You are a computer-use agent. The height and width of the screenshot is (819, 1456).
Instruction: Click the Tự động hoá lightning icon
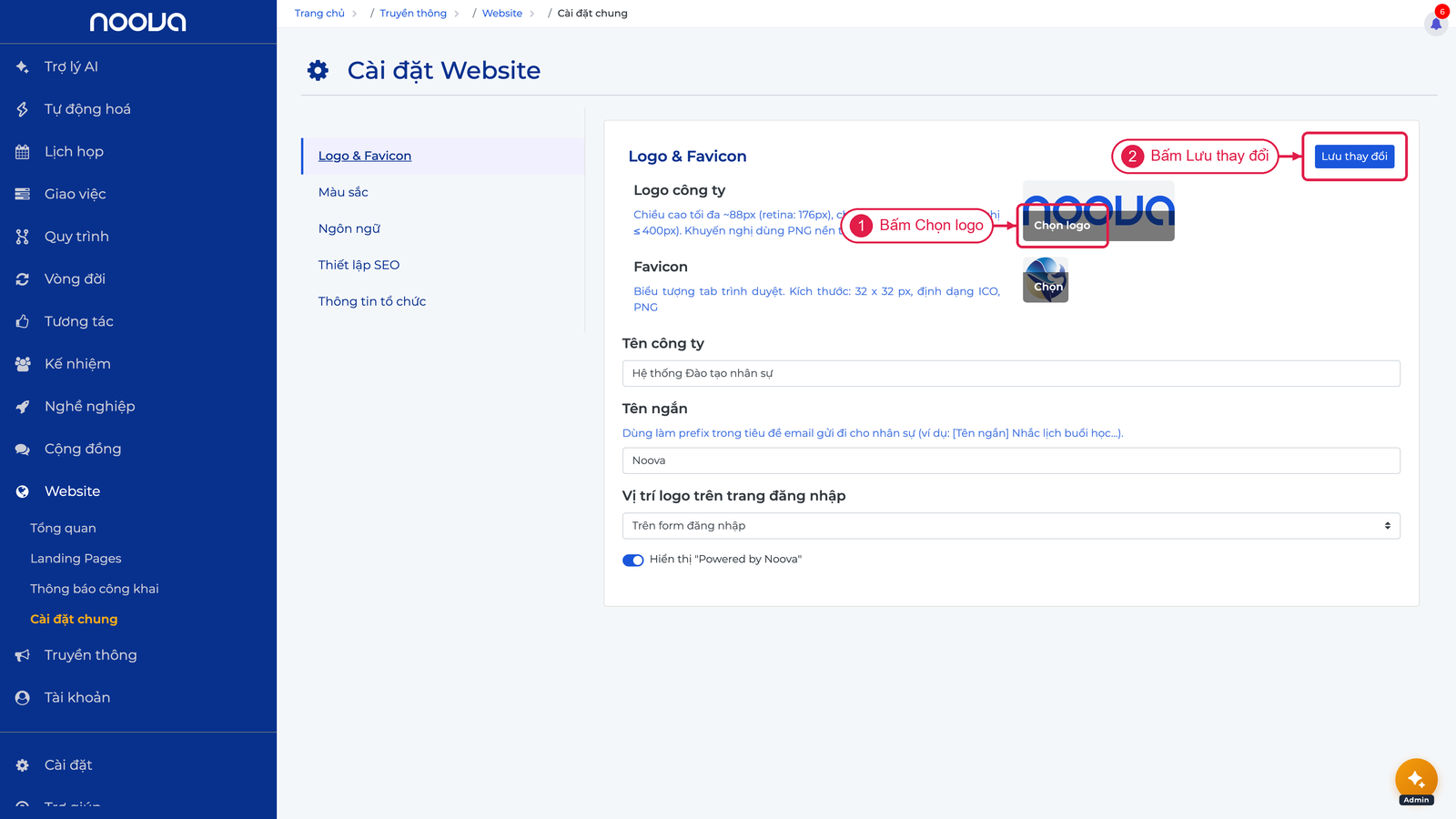(x=23, y=109)
